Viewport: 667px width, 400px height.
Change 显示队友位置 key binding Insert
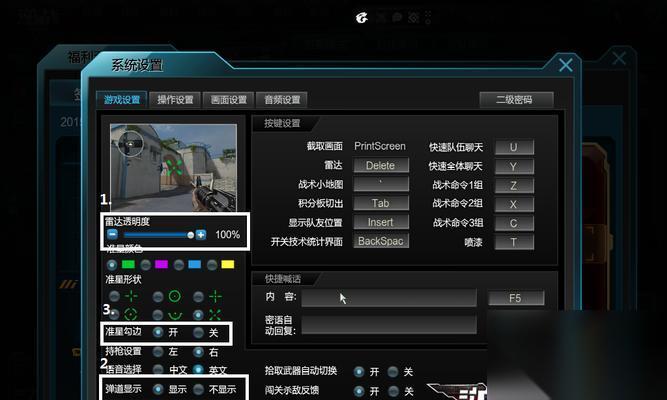click(x=381, y=222)
